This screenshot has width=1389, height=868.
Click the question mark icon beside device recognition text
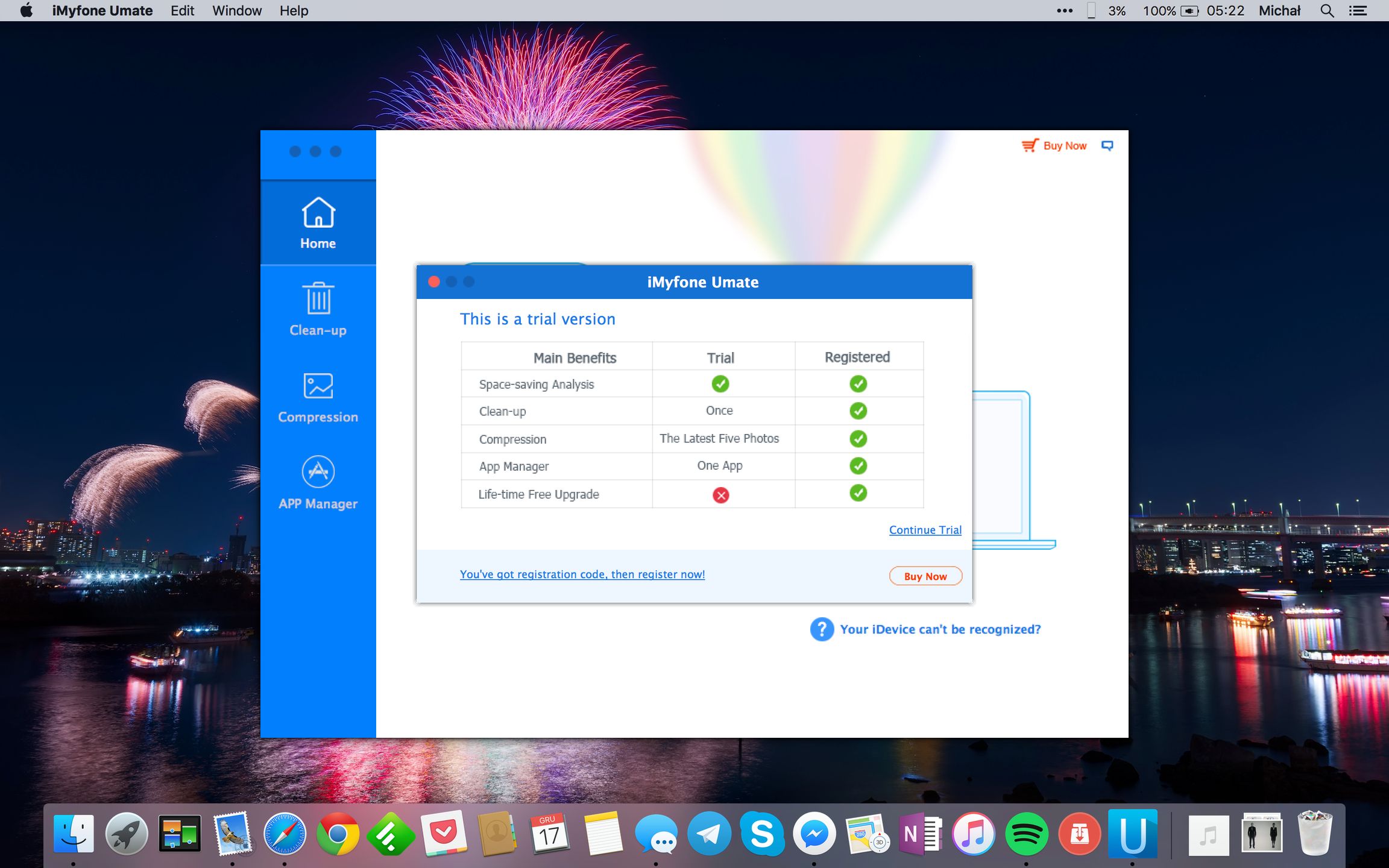821,629
